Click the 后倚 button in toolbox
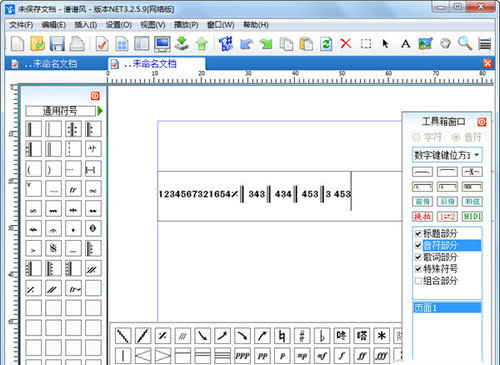 447,201
